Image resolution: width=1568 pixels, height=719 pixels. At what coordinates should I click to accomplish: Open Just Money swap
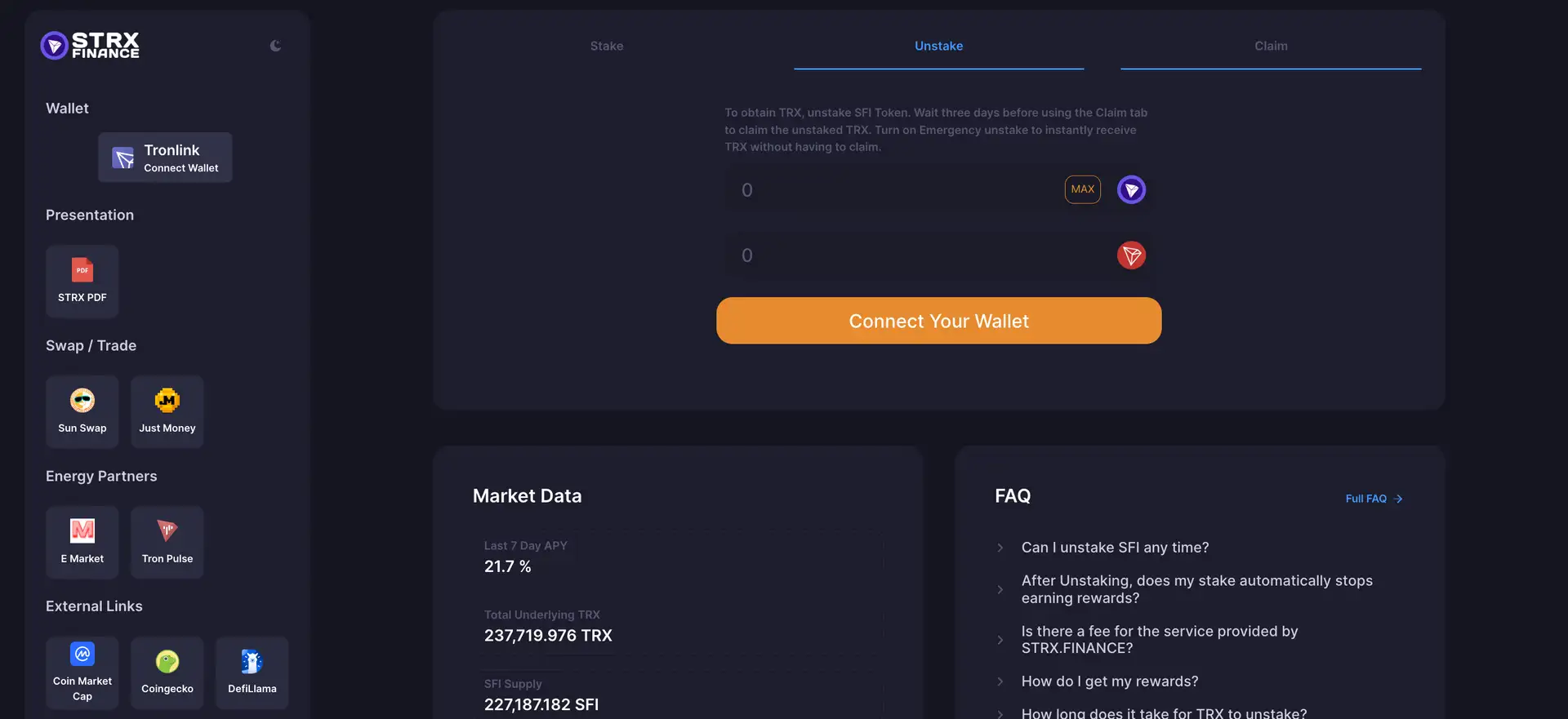pyautogui.click(x=167, y=411)
